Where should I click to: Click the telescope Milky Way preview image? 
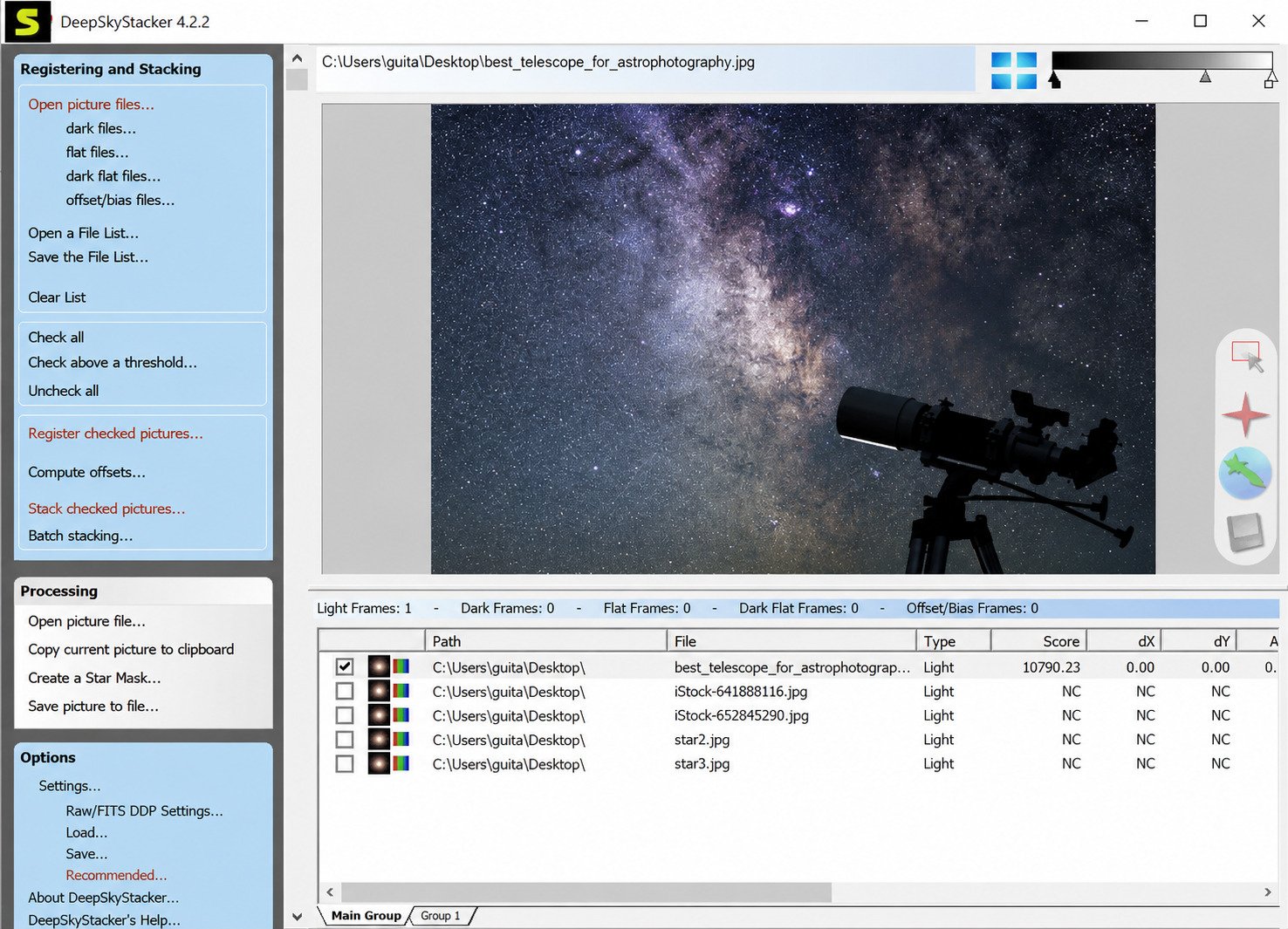pyautogui.click(x=792, y=338)
